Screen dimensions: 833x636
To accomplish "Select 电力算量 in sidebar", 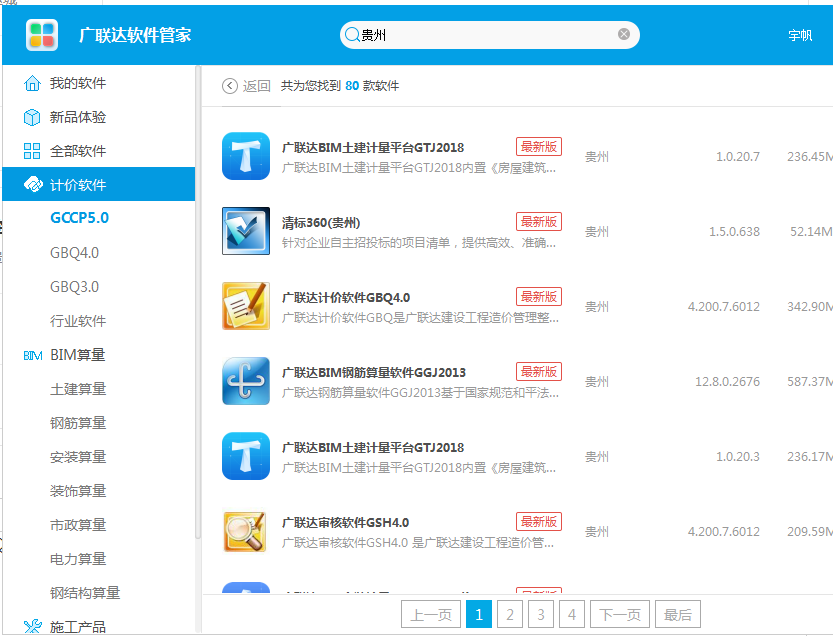I will click(78, 559).
